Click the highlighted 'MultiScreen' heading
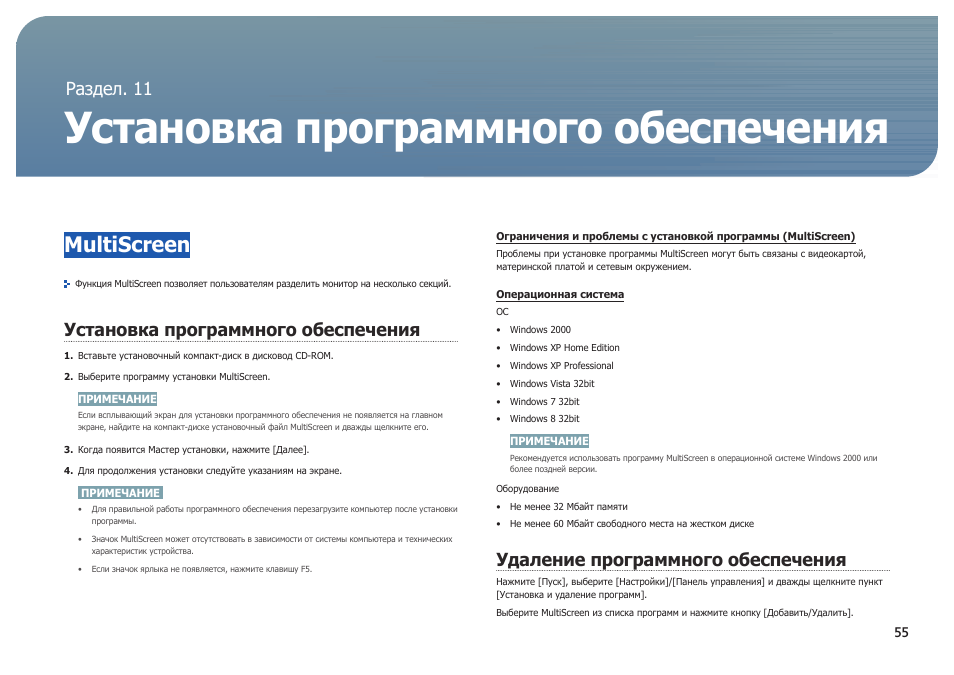This screenshot has height=675, width=954. coord(126,245)
